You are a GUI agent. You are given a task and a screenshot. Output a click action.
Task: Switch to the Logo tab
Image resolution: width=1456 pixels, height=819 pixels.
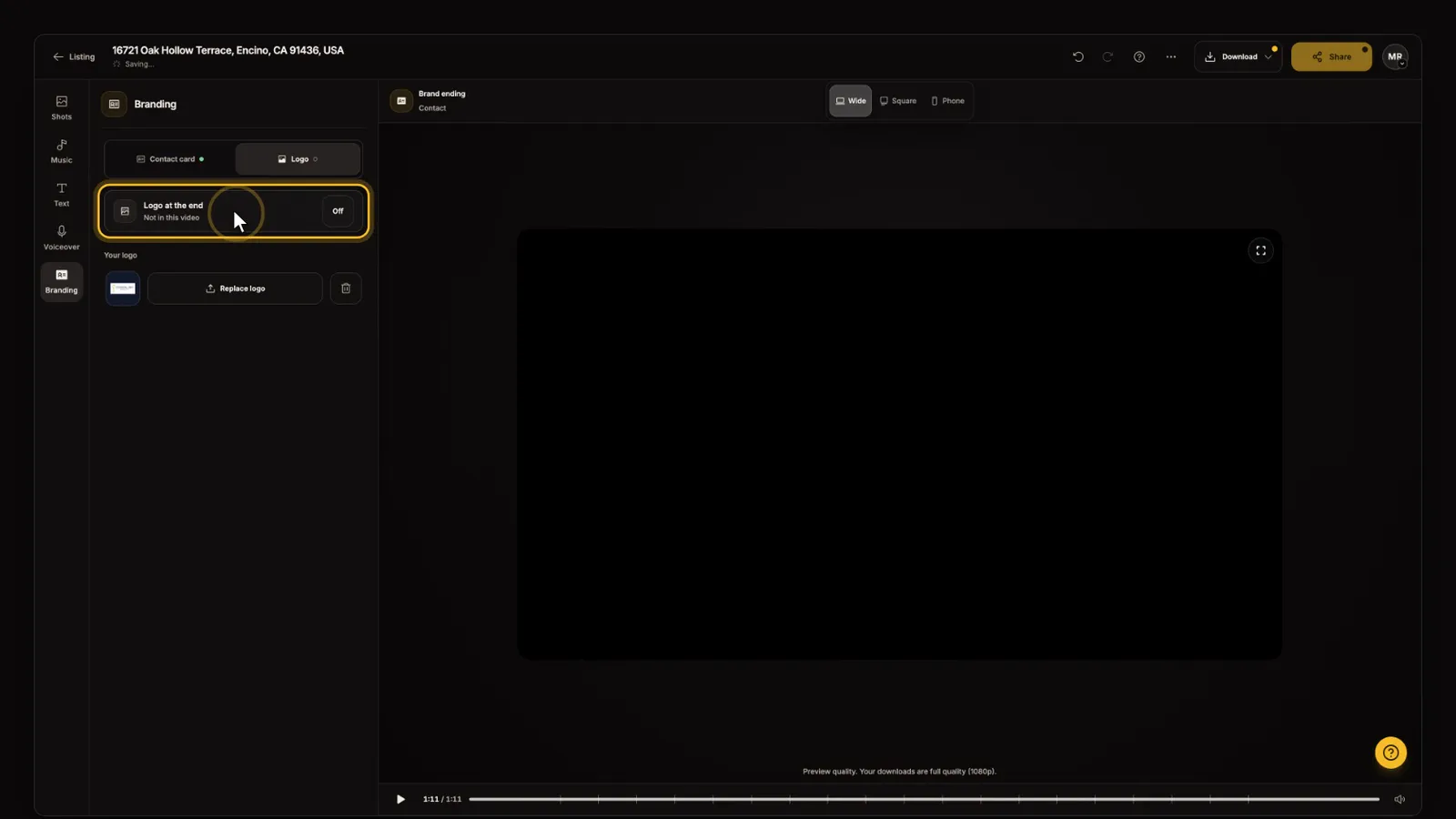[x=298, y=159]
